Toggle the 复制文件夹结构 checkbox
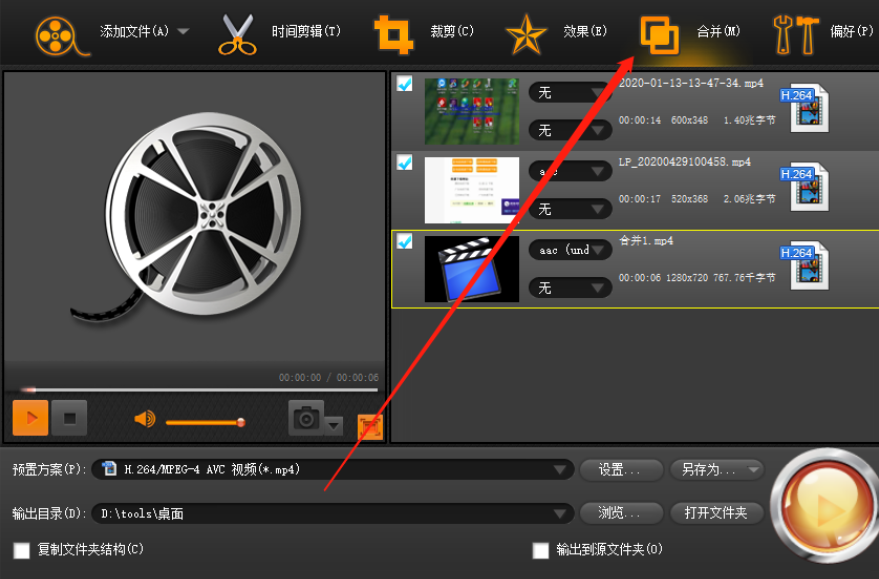 pos(22,550)
